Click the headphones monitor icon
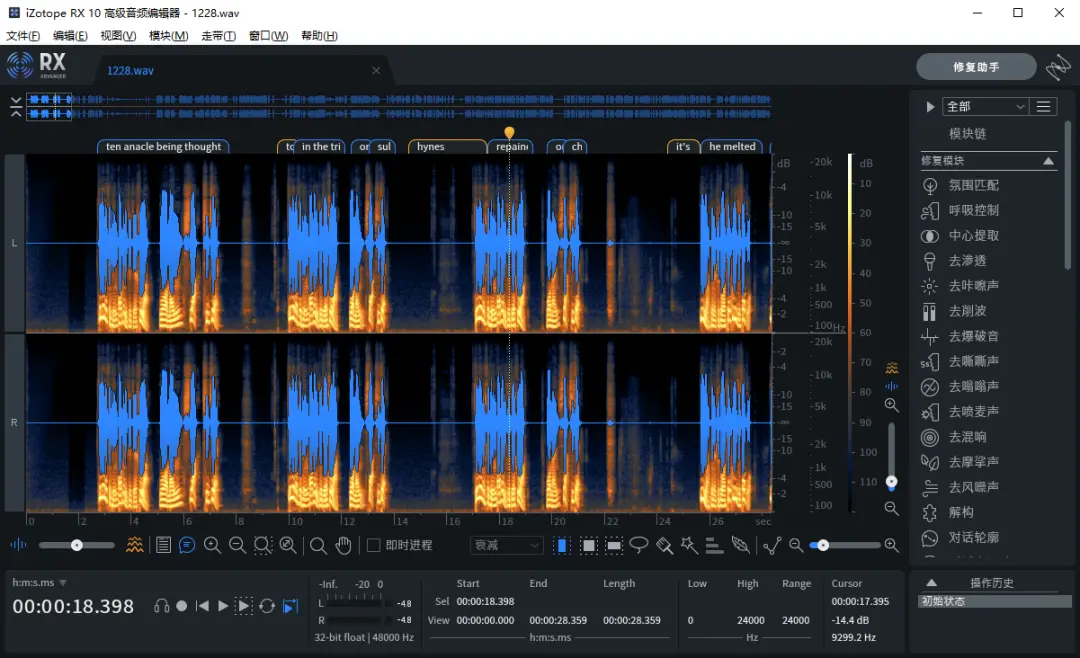 161,606
